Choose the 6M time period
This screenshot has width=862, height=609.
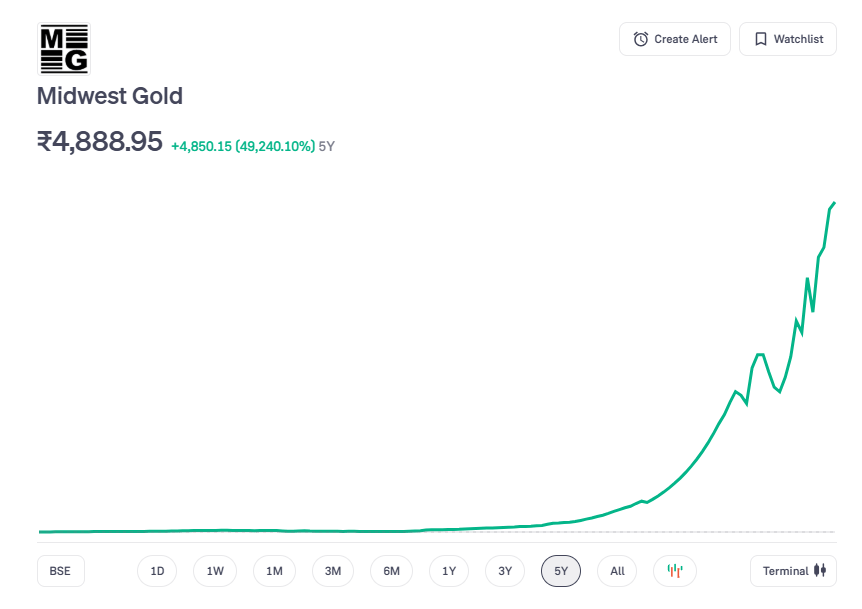(391, 571)
